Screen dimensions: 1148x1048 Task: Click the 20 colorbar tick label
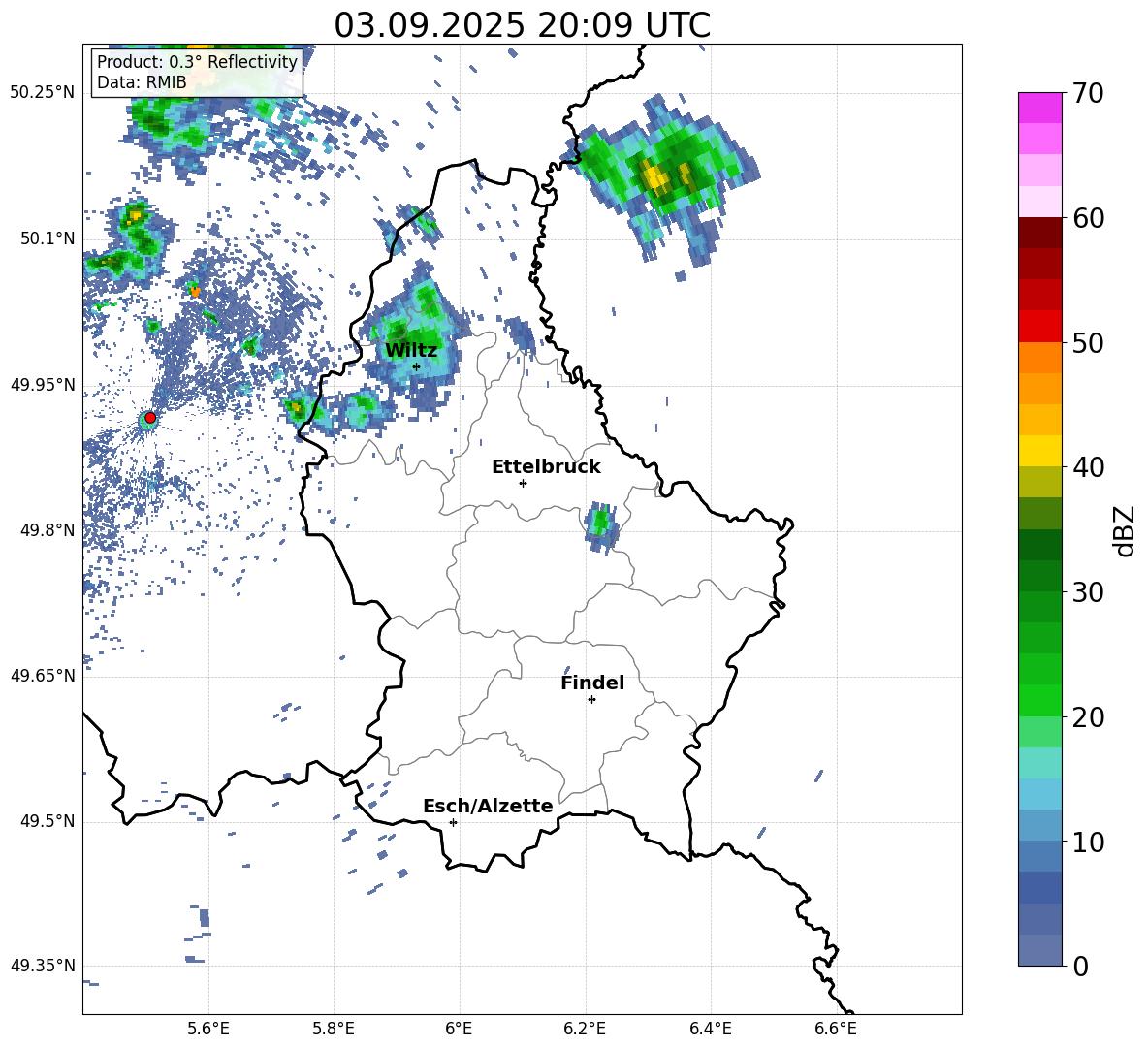tap(1088, 716)
